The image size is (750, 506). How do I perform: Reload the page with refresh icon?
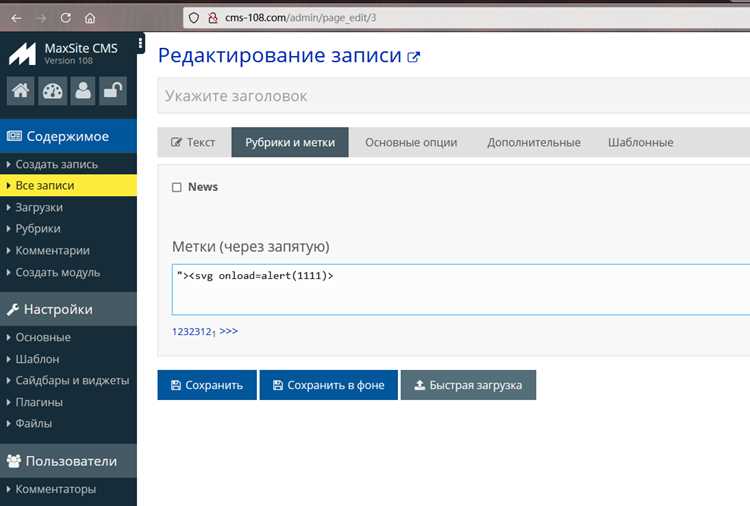coord(66,18)
